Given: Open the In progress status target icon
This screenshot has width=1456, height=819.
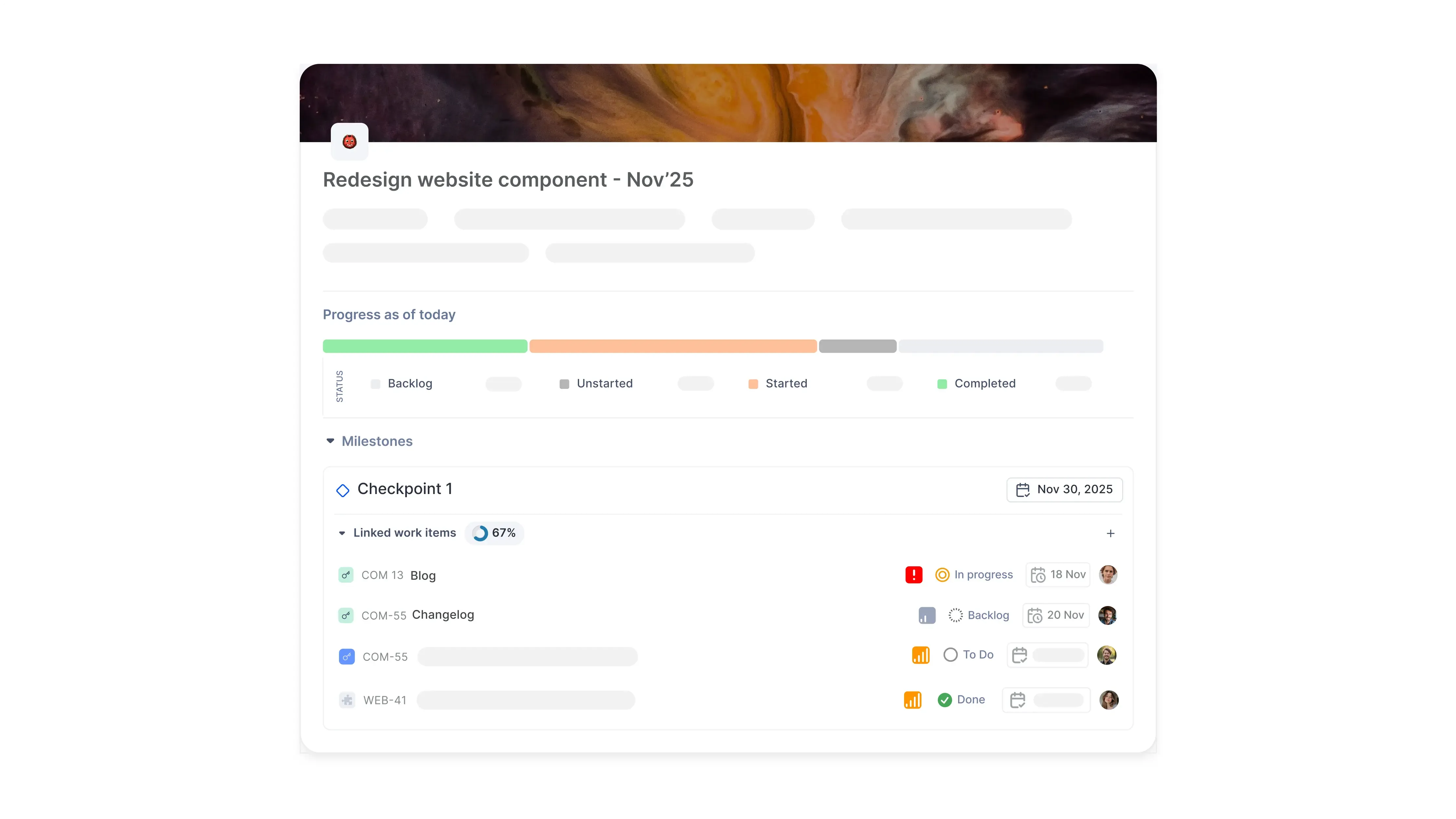Looking at the screenshot, I should pos(942,574).
